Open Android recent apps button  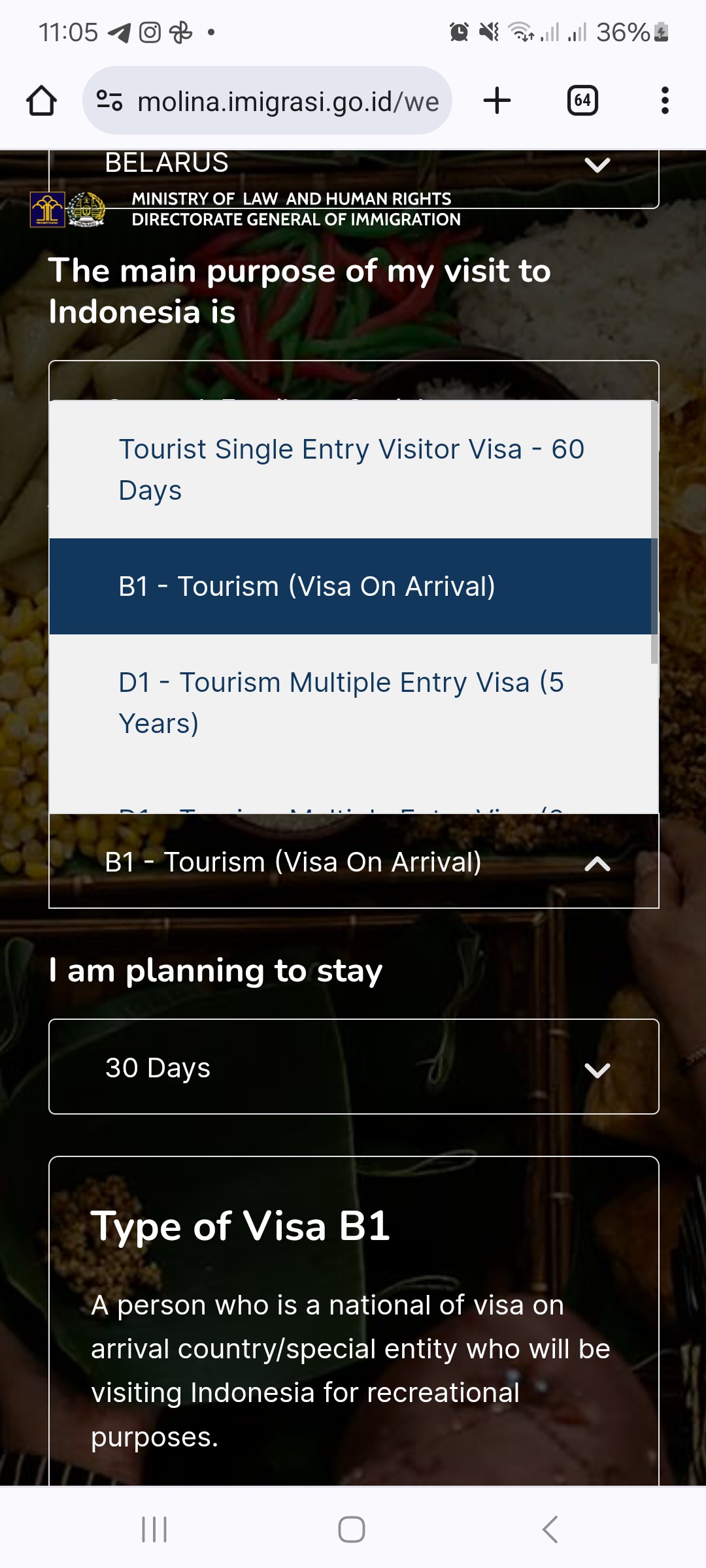point(154,1529)
